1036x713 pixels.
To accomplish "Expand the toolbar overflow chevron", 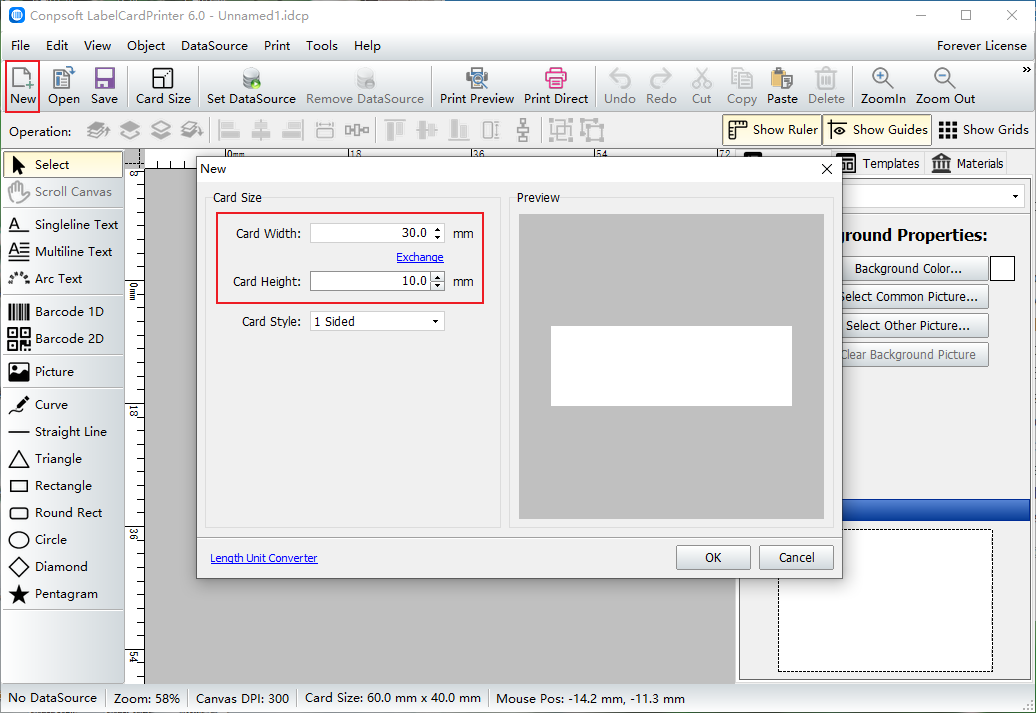I will 1026,69.
